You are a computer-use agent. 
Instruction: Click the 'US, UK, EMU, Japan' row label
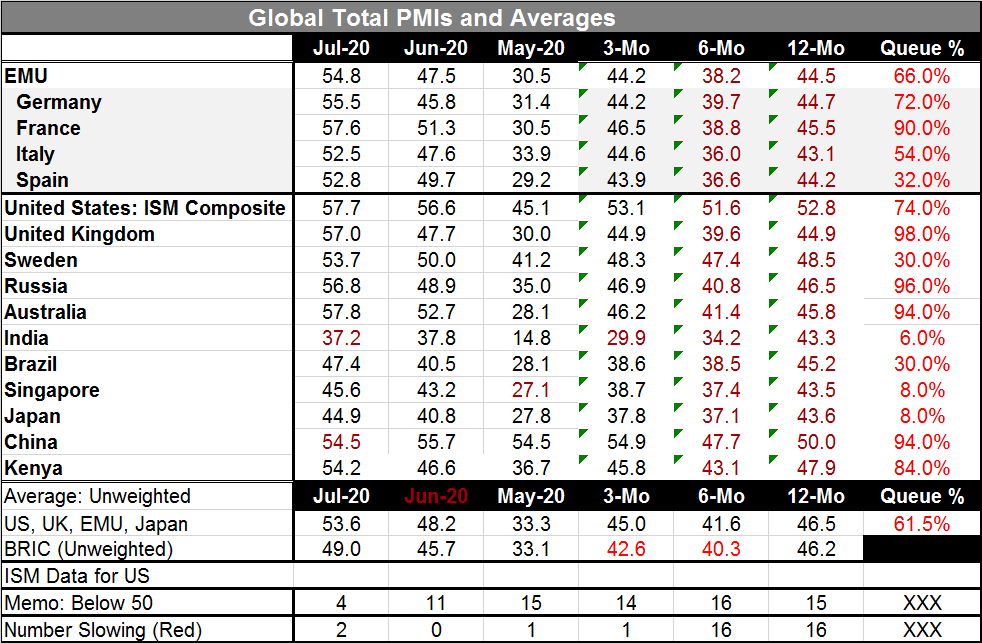[96, 523]
